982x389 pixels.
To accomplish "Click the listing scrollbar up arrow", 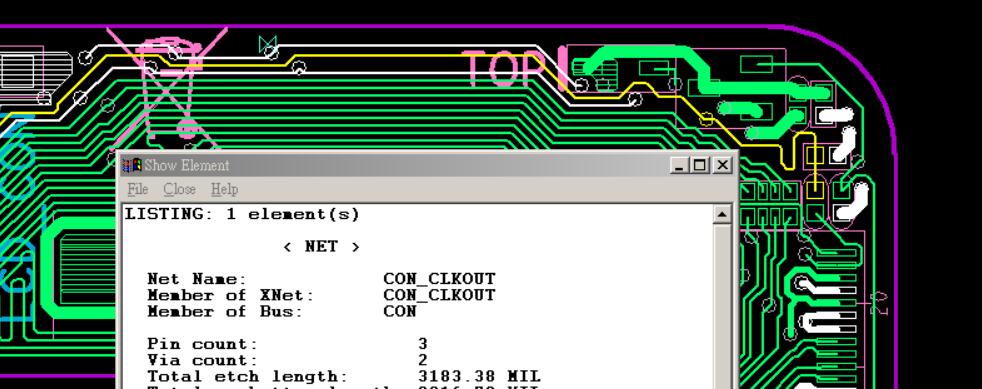I will [721, 215].
